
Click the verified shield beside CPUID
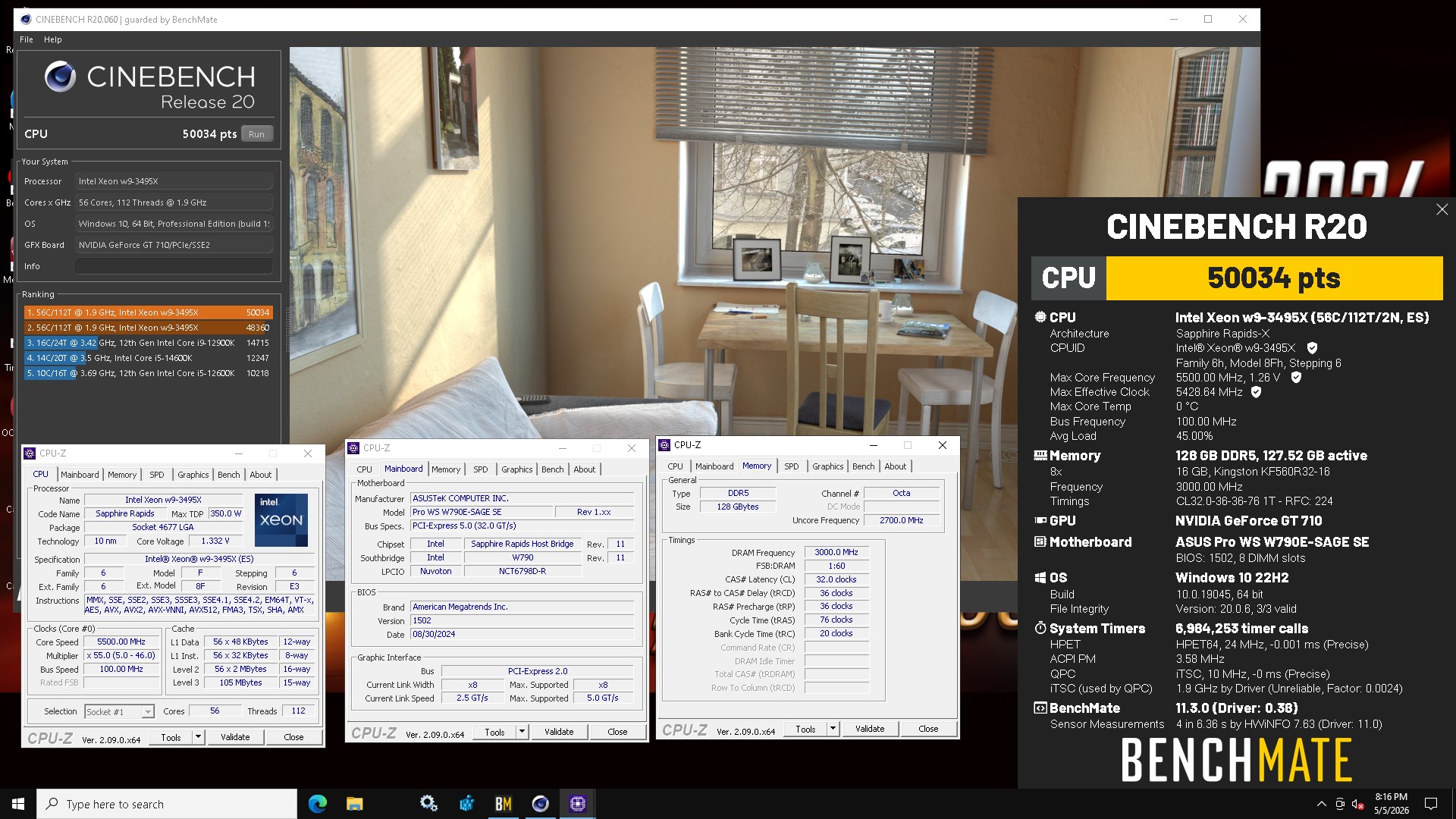(1312, 348)
